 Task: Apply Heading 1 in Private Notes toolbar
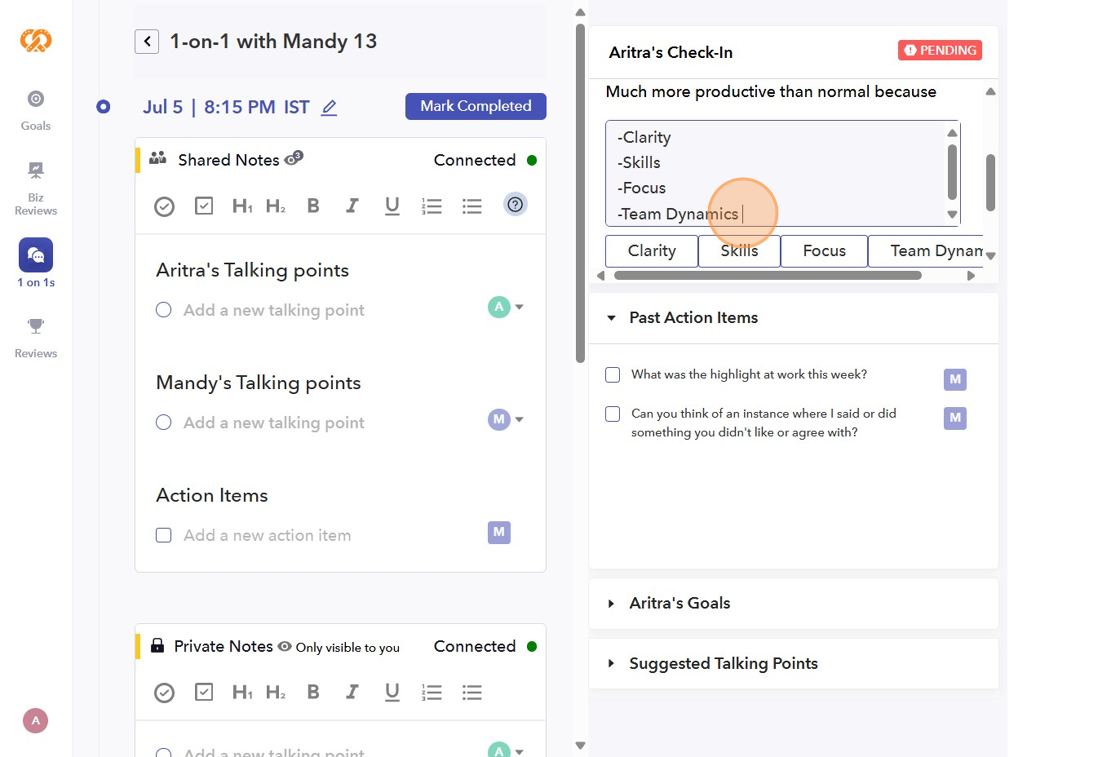242,692
